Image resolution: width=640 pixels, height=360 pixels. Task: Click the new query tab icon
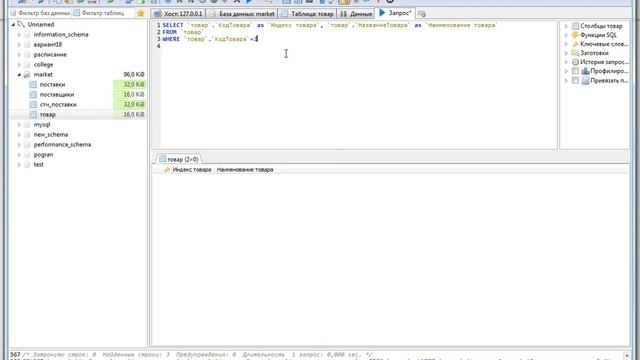point(422,14)
